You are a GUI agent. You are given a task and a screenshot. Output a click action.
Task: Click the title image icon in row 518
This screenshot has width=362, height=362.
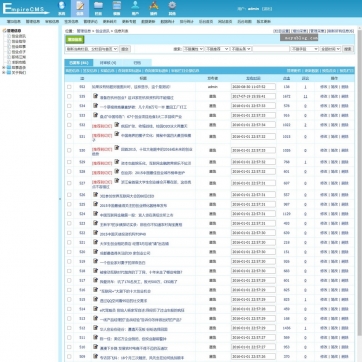(x=96, y=270)
